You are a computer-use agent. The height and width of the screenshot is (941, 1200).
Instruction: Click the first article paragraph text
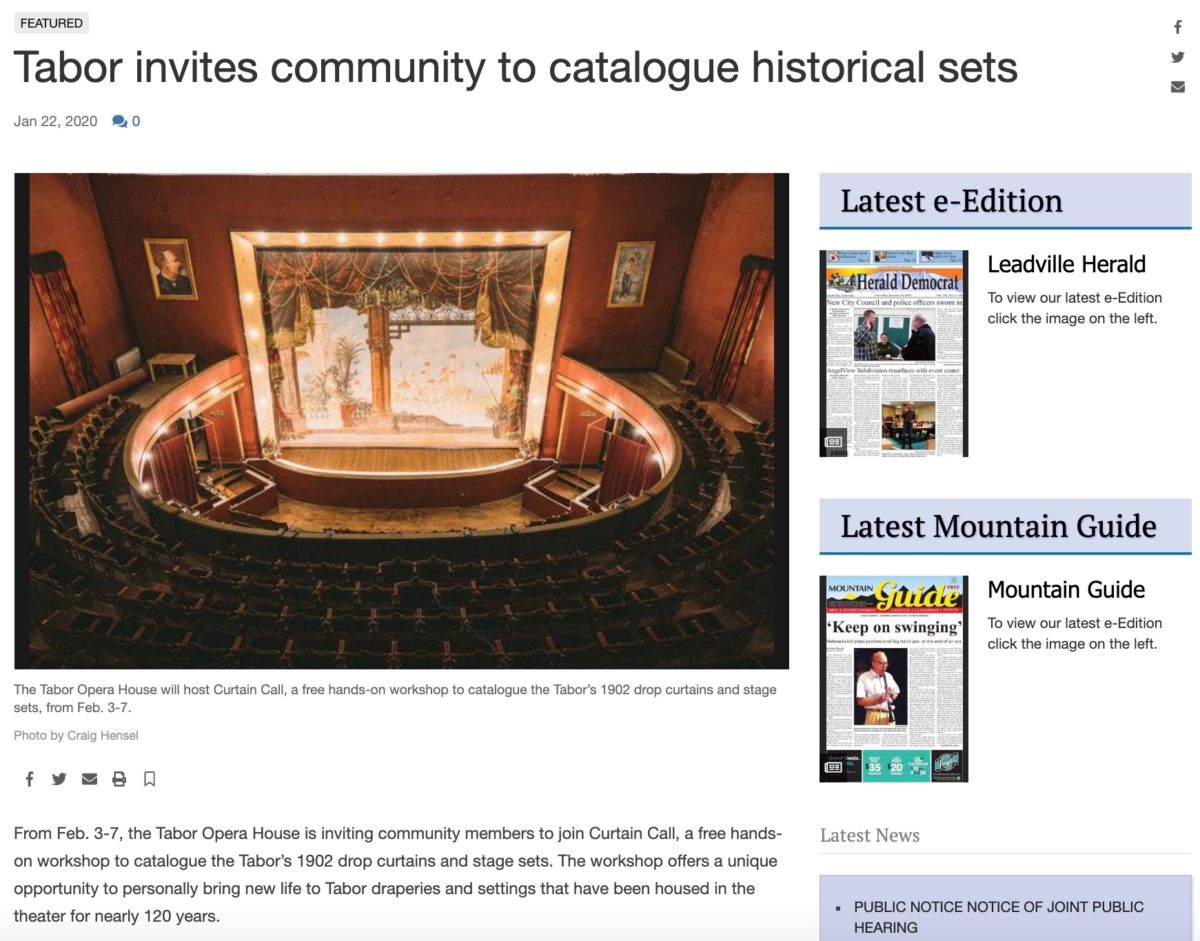pos(398,875)
